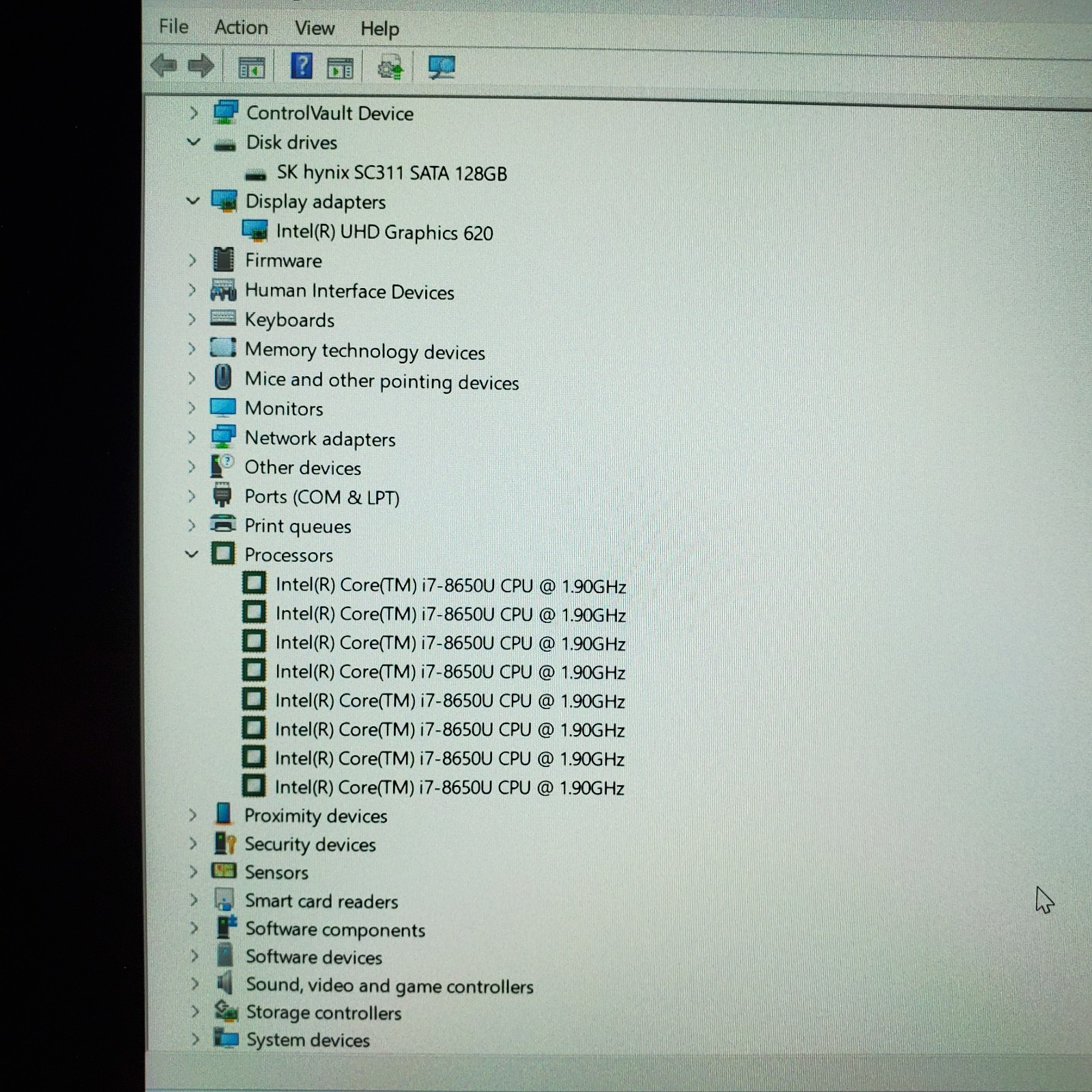Select Intel(R) UHD Graphics 620 adapter

(384, 232)
